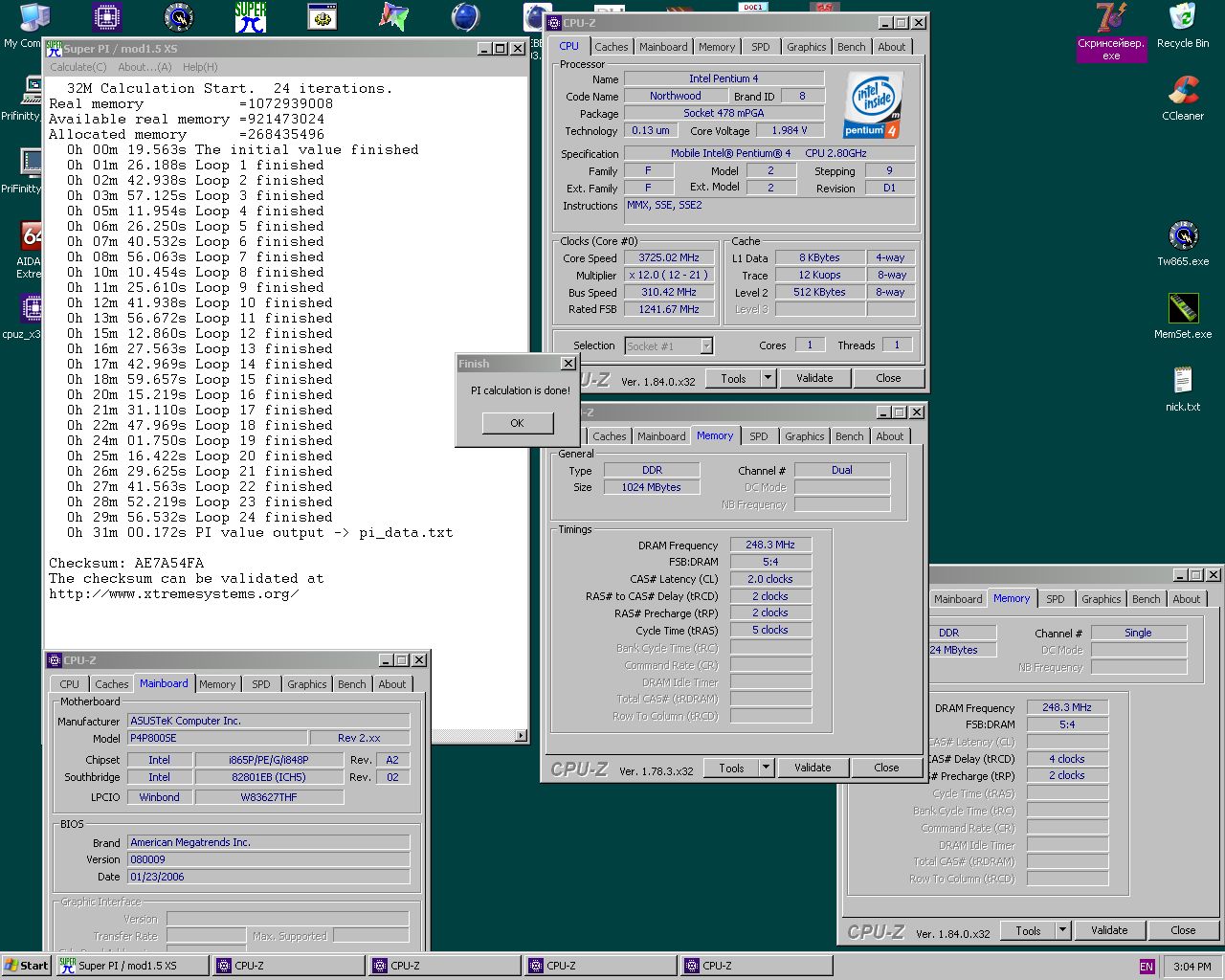The height and width of the screenshot is (980, 1225).
Task: Click Validate in Single-channel CPU-Z window
Action: (x=1109, y=930)
